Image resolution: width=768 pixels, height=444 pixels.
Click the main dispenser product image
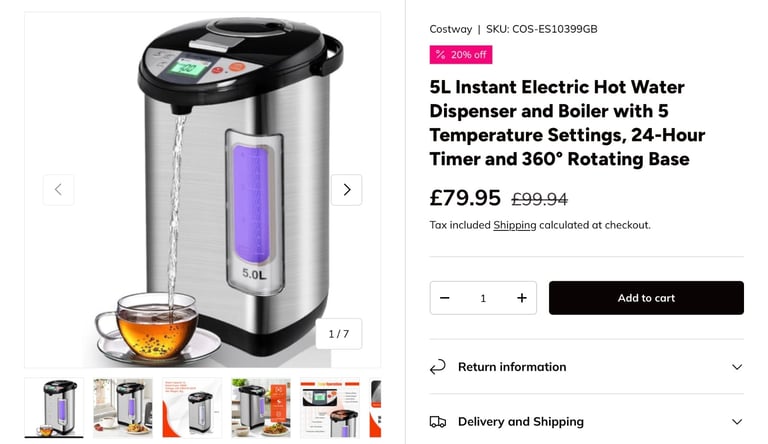tap(202, 190)
